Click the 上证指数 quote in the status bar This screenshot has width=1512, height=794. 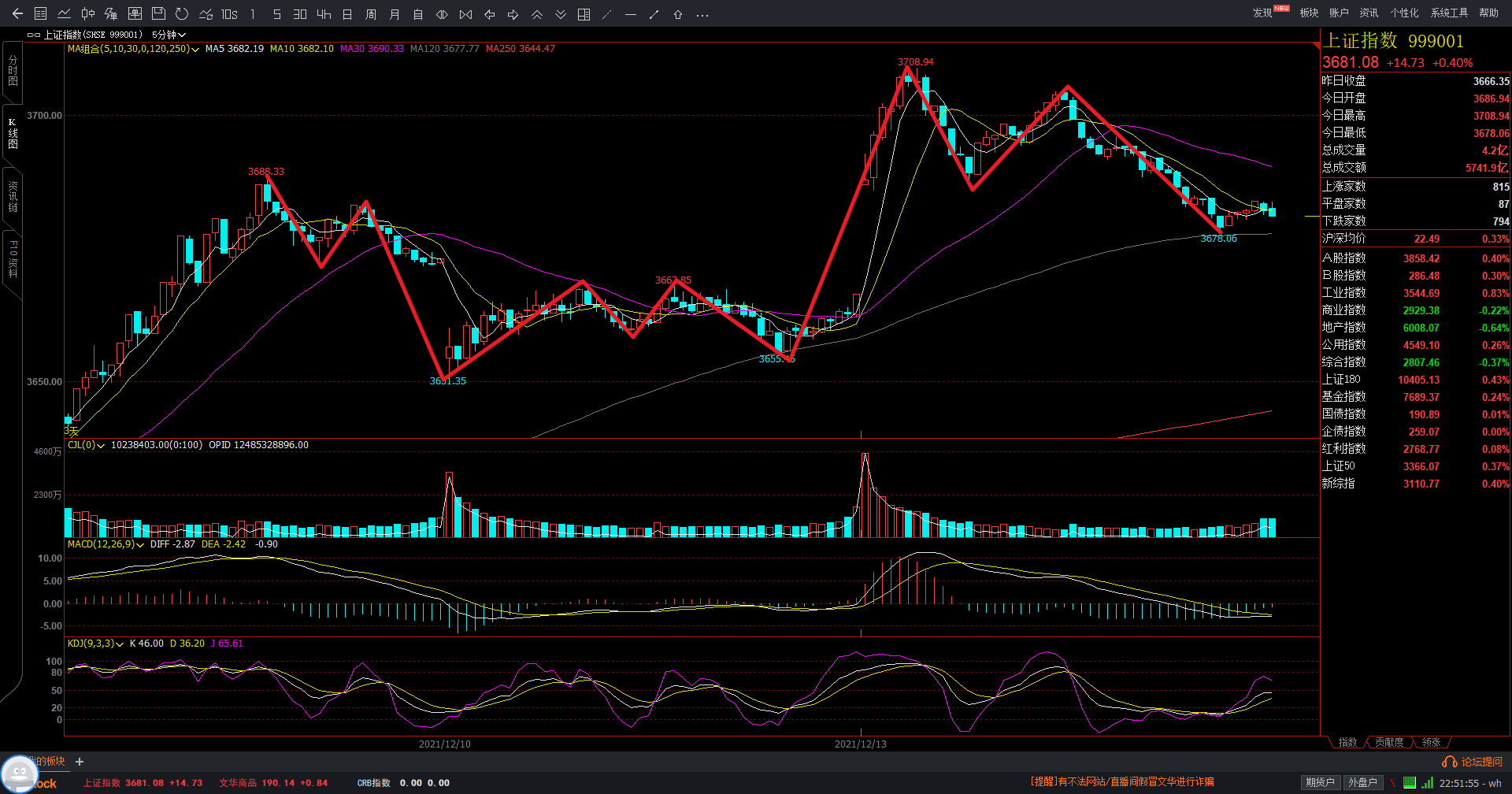click(143, 783)
